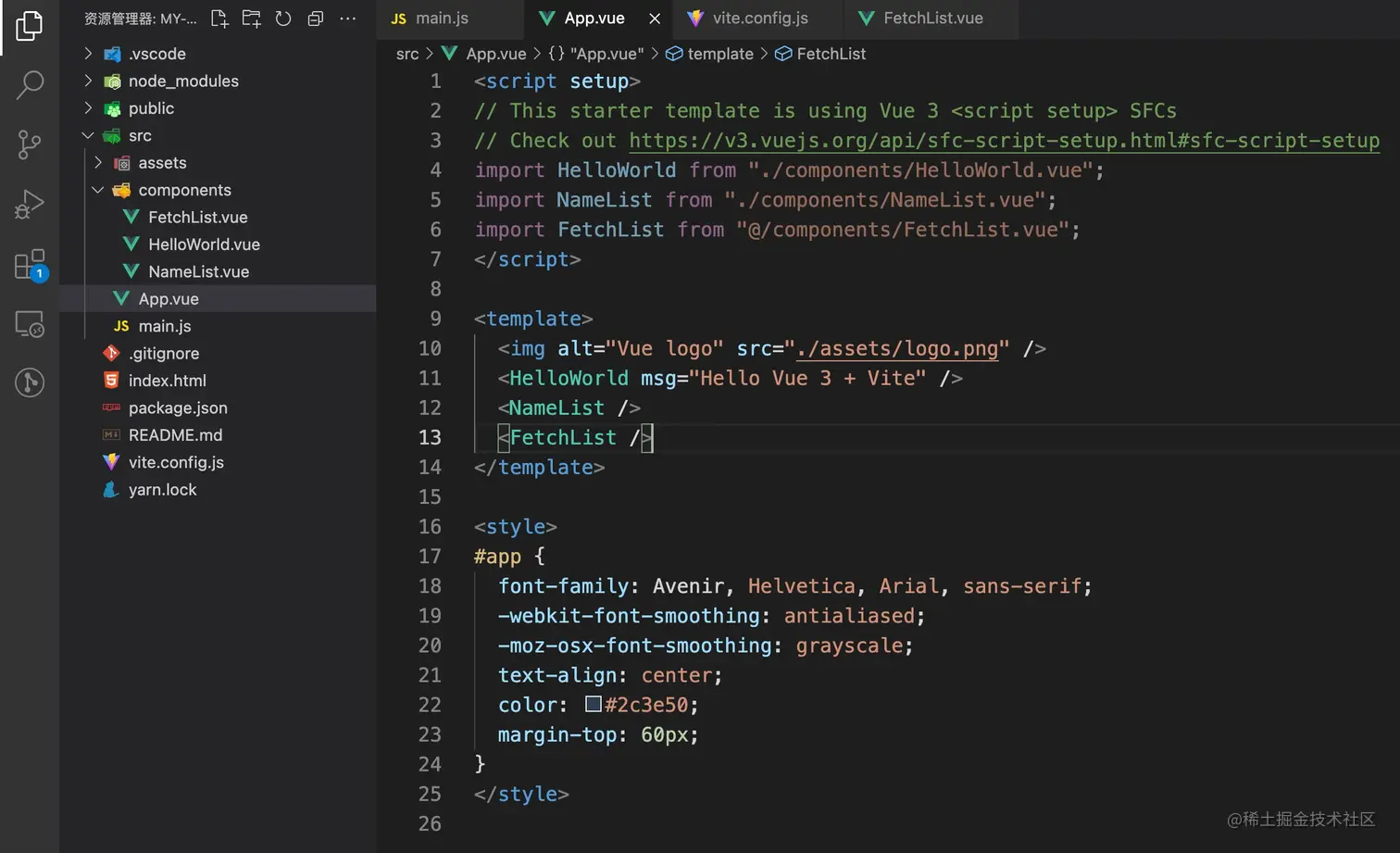The width and height of the screenshot is (1400, 853).
Task: Open Extensions view with update badge
Action: pyautogui.click(x=30, y=265)
